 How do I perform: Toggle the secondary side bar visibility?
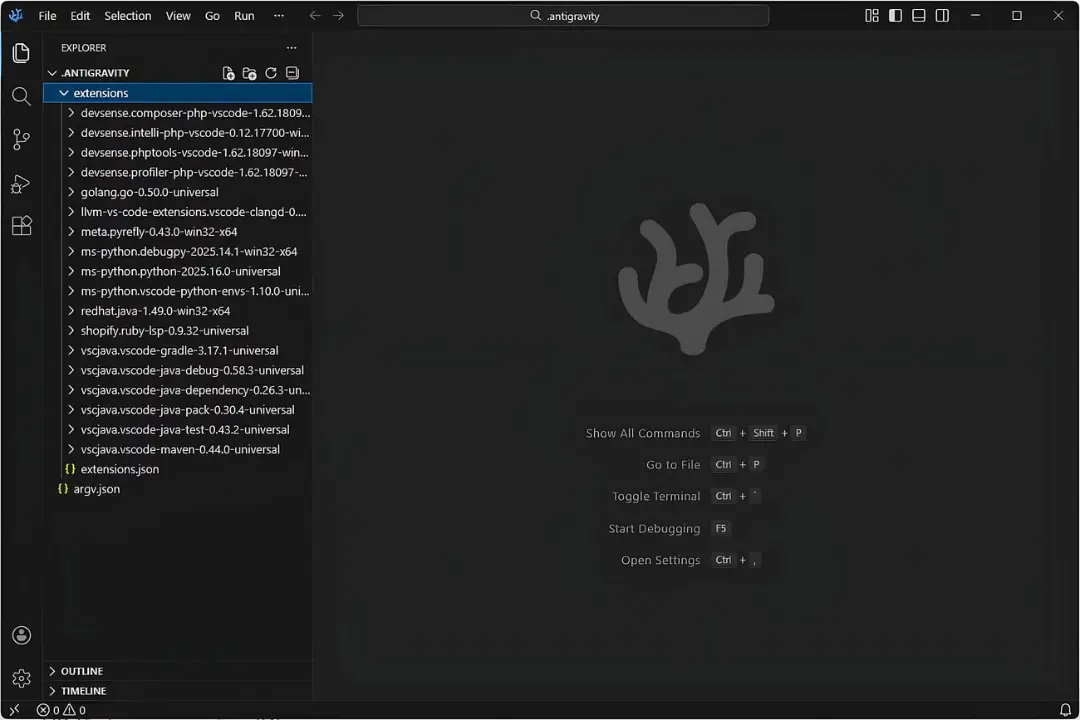pyautogui.click(x=942, y=15)
